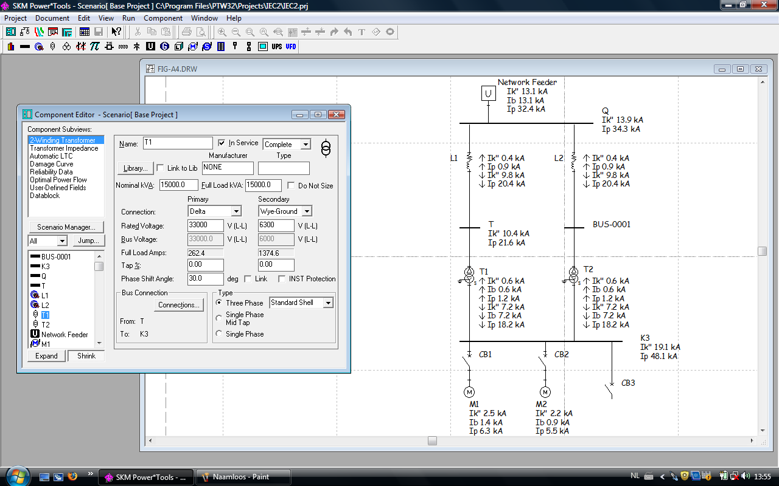Click the Phase Shift Angle field
This screenshot has height=486, width=779.
pos(205,279)
